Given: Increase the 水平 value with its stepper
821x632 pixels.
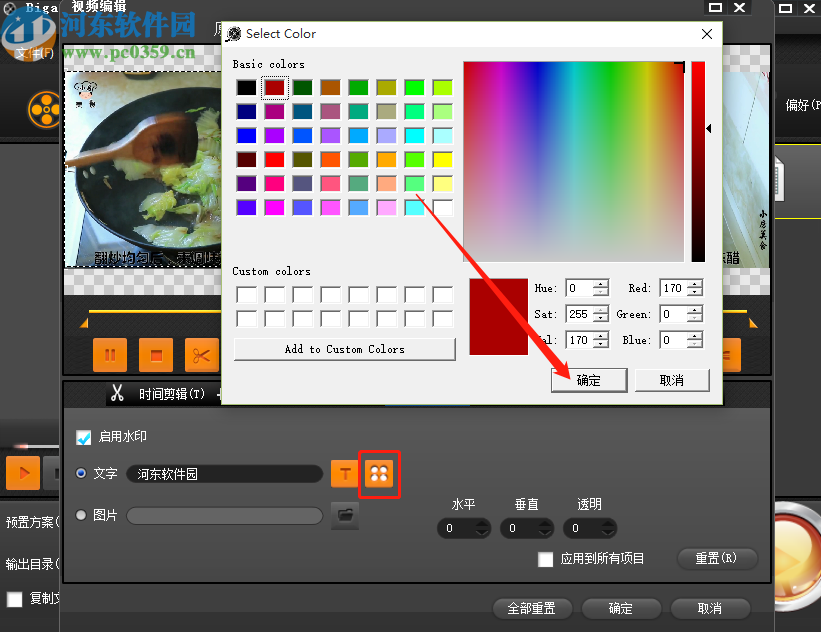Looking at the screenshot, I should tap(483, 523).
